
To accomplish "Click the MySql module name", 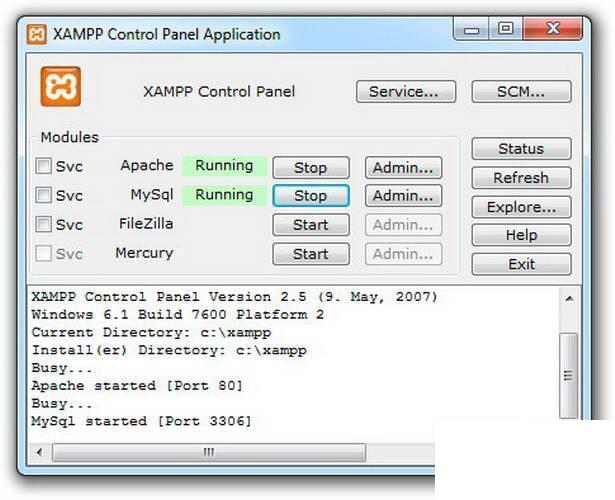I will tap(152, 195).
